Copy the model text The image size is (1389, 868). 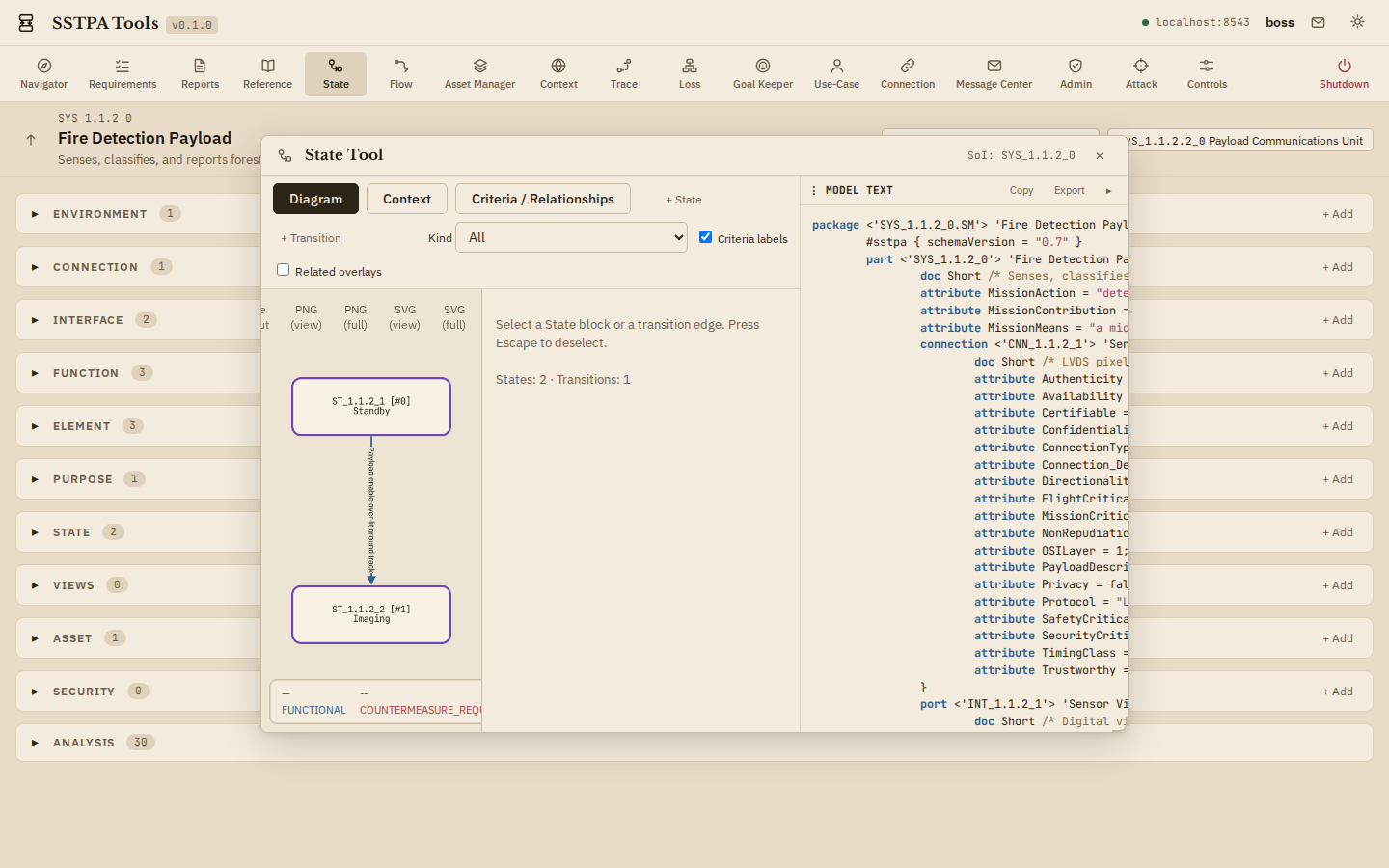point(1021,191)
